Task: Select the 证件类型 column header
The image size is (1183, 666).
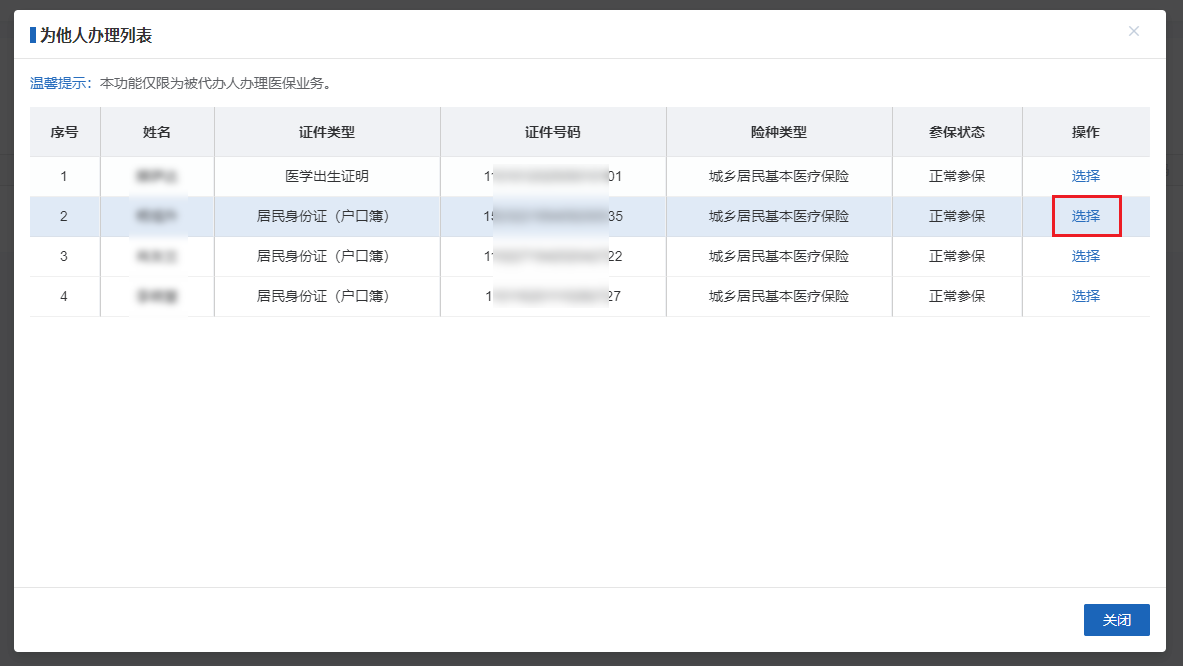Action: [x=327, y=132]
